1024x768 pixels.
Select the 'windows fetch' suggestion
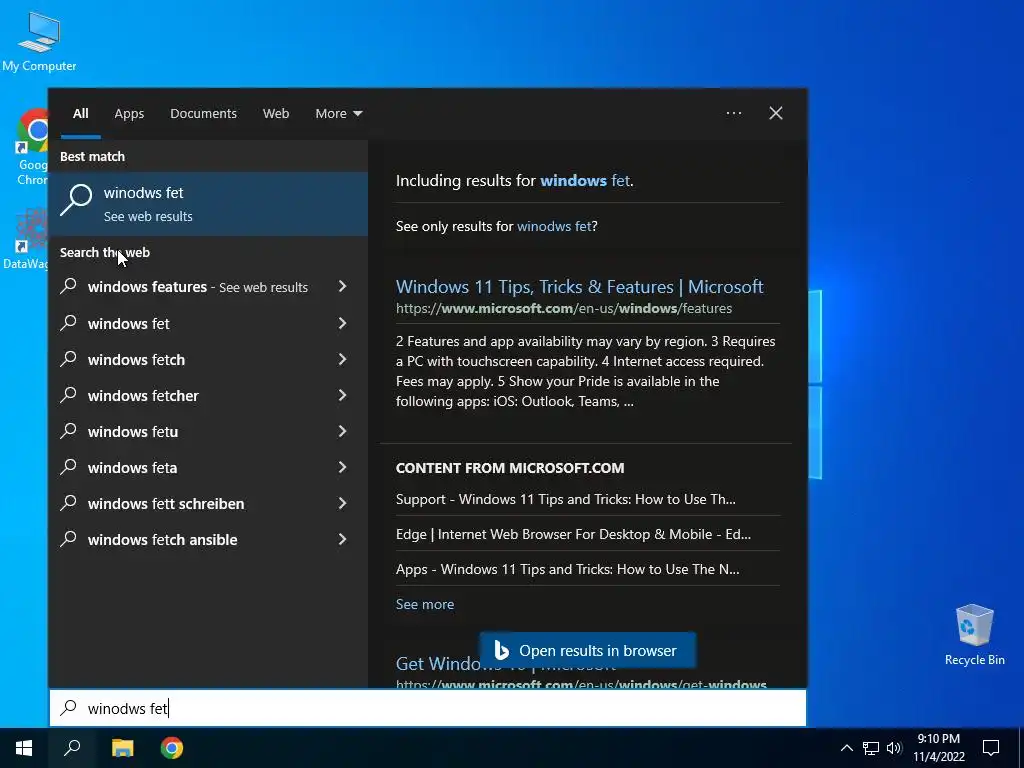tap(136, 359)
